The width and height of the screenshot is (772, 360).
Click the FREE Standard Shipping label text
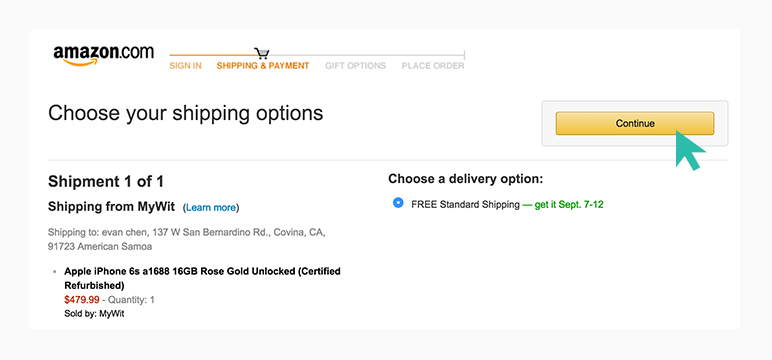[465, 204]
